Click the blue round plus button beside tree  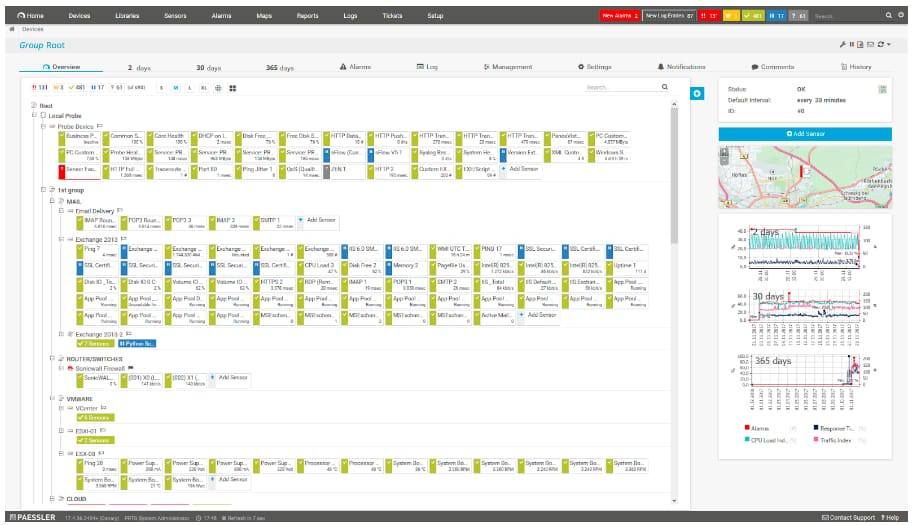coord(697,93)
